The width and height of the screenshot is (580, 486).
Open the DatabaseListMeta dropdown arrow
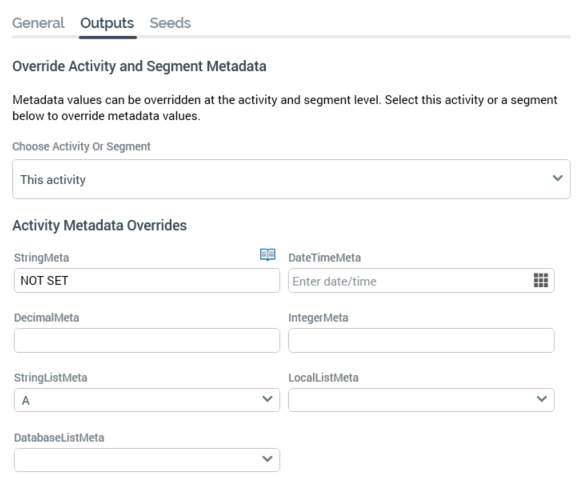point(267,459)
